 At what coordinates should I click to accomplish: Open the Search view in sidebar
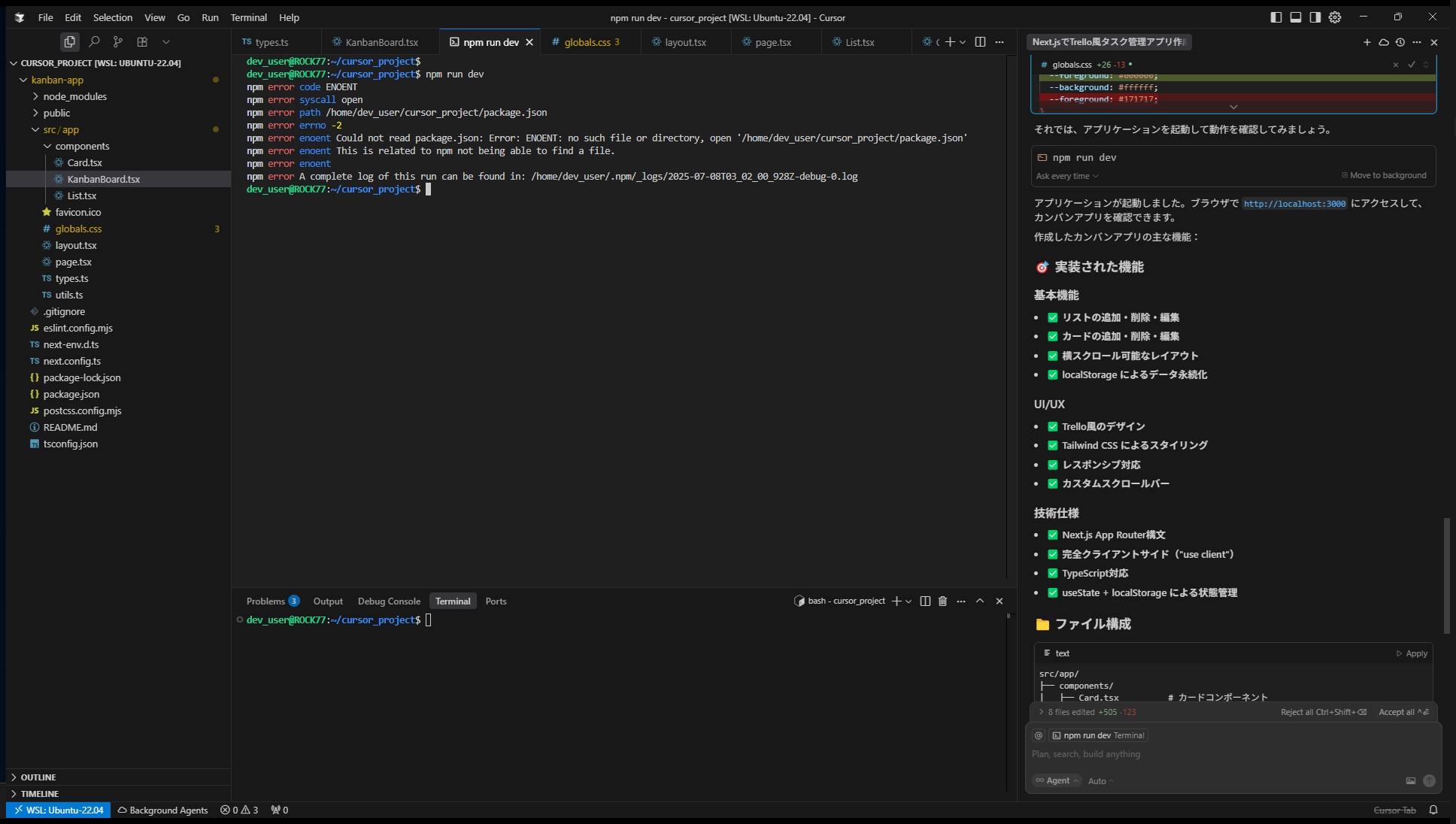point(94,42)
